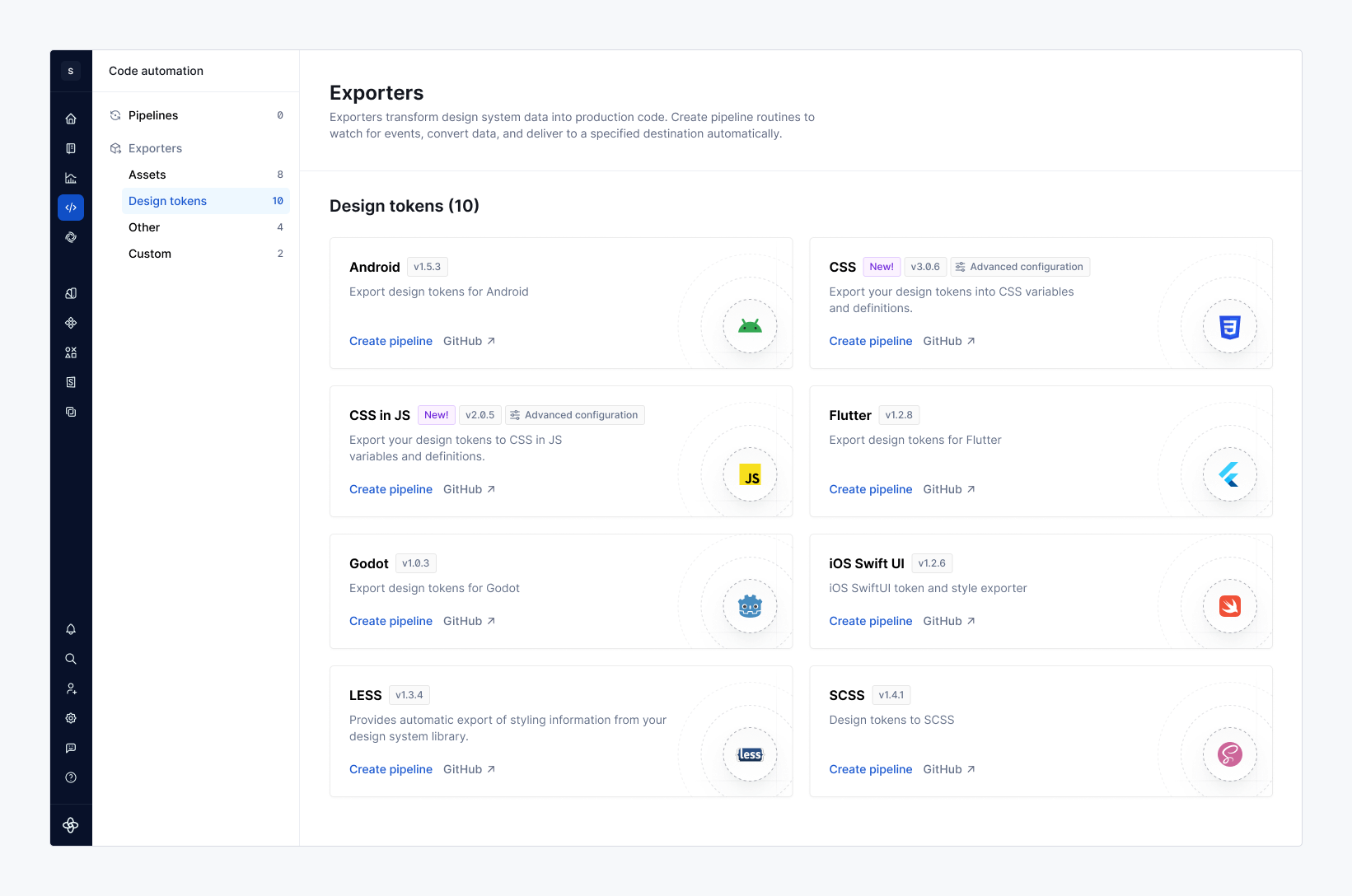Open search from sidebar

click(71, 659)
